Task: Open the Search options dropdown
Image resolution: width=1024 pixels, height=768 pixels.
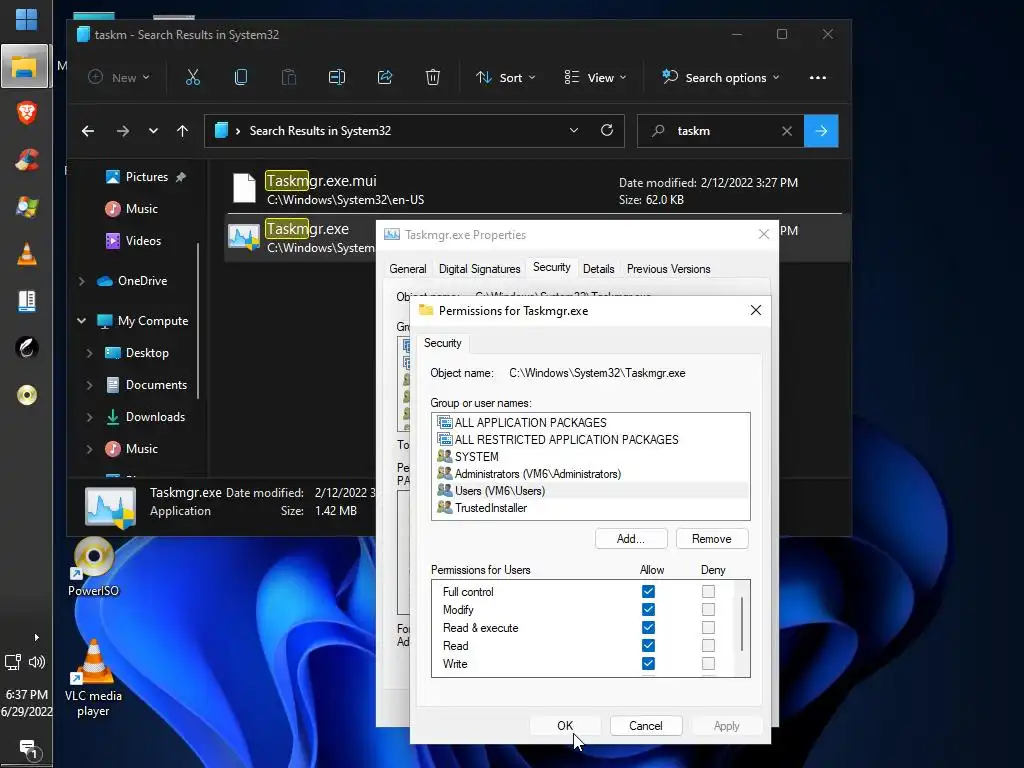Action: (720, 78)
